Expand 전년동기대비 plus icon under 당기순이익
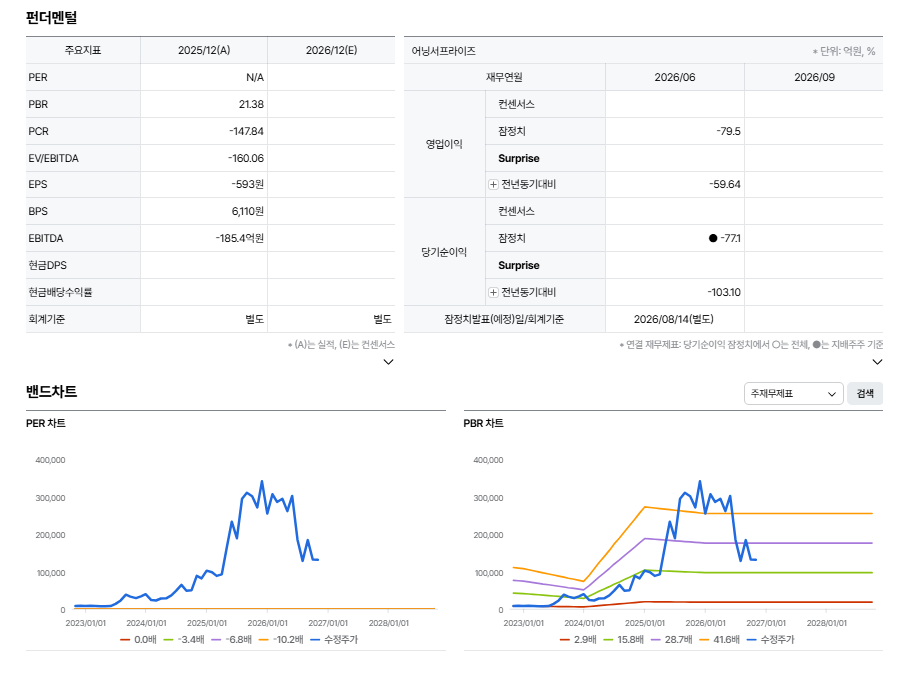 [493, 292]
